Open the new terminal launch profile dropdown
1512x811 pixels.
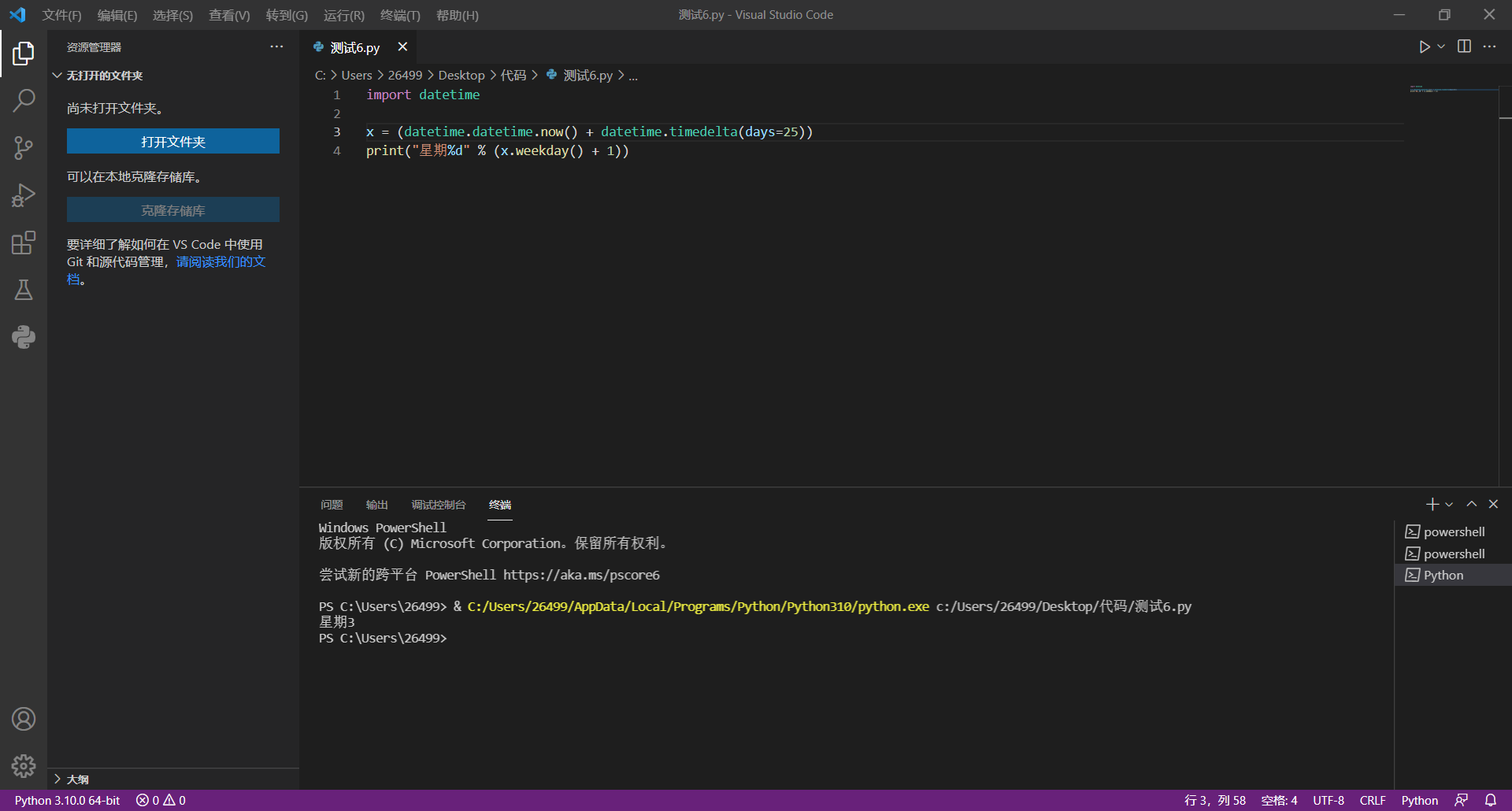[x=1449, y=504]
